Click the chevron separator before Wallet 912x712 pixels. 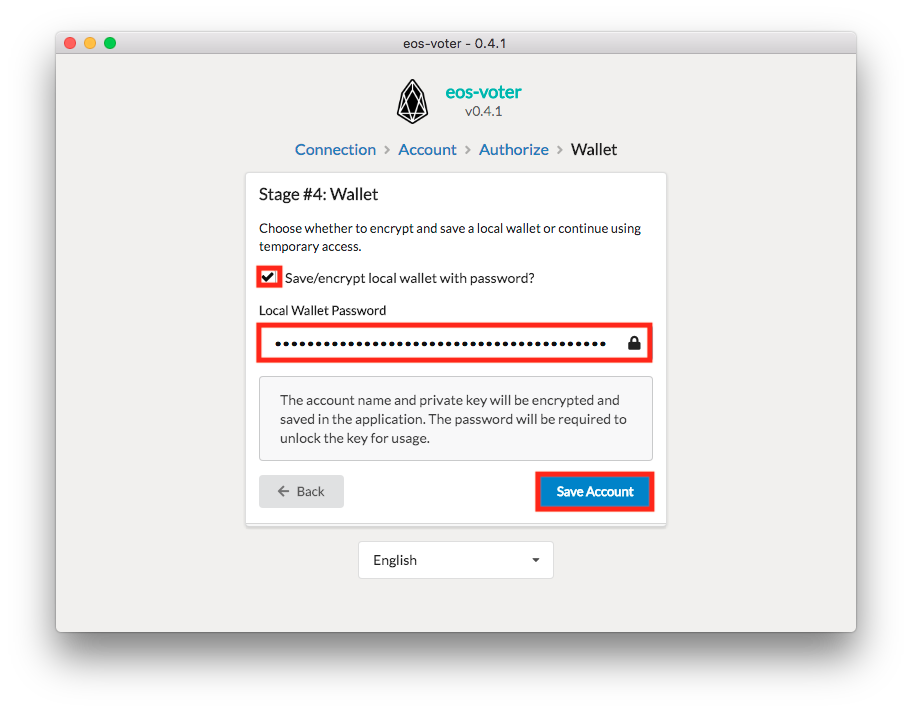[560, 150]
